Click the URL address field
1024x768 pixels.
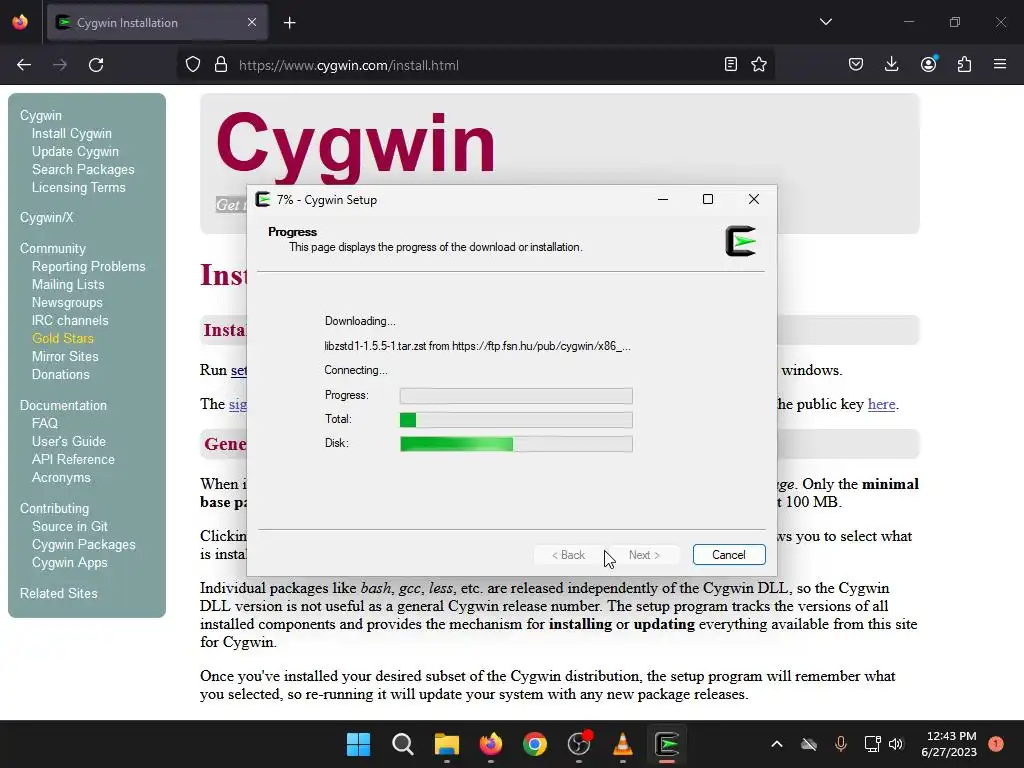pyautogui.click(x=477, y=65)
